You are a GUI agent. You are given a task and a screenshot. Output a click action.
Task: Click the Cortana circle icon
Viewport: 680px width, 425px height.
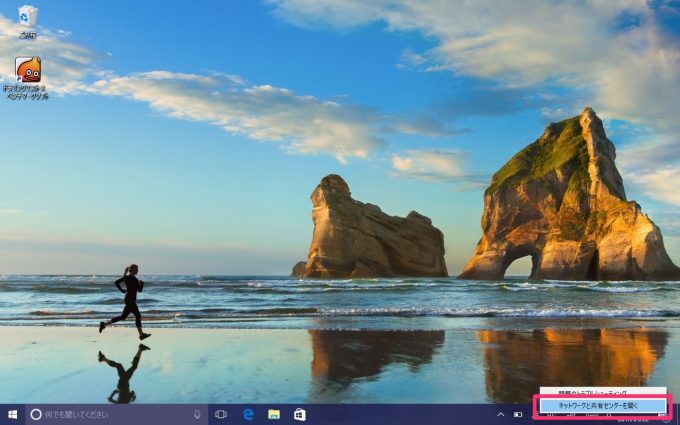36,415
